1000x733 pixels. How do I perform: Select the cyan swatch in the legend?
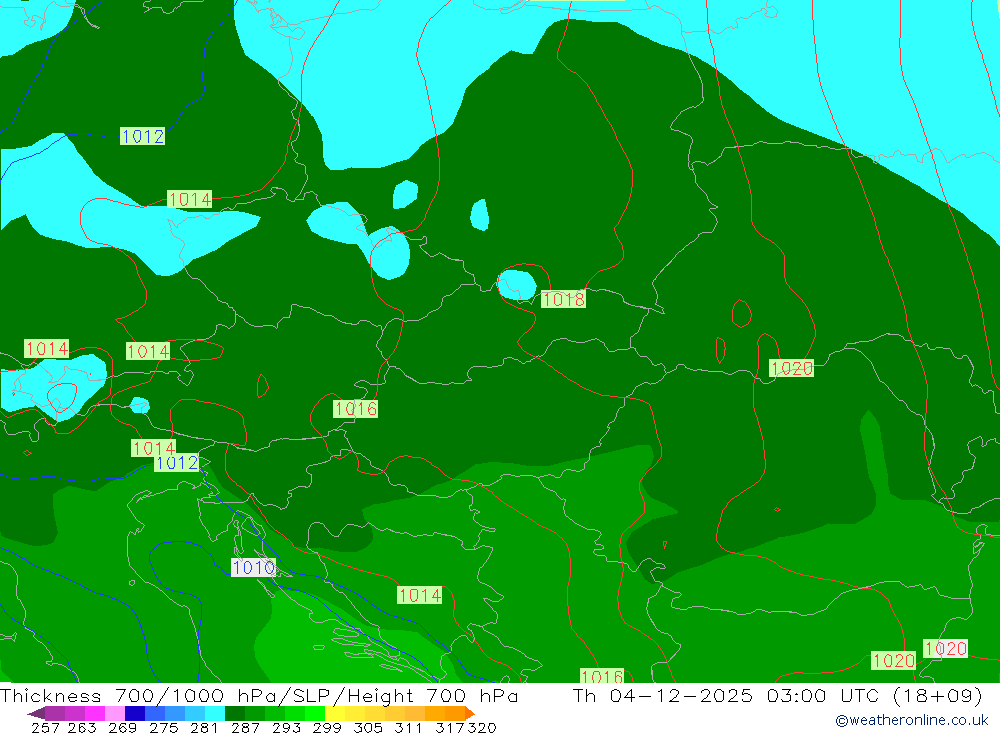pyautogui.click(x=215, y=713)
